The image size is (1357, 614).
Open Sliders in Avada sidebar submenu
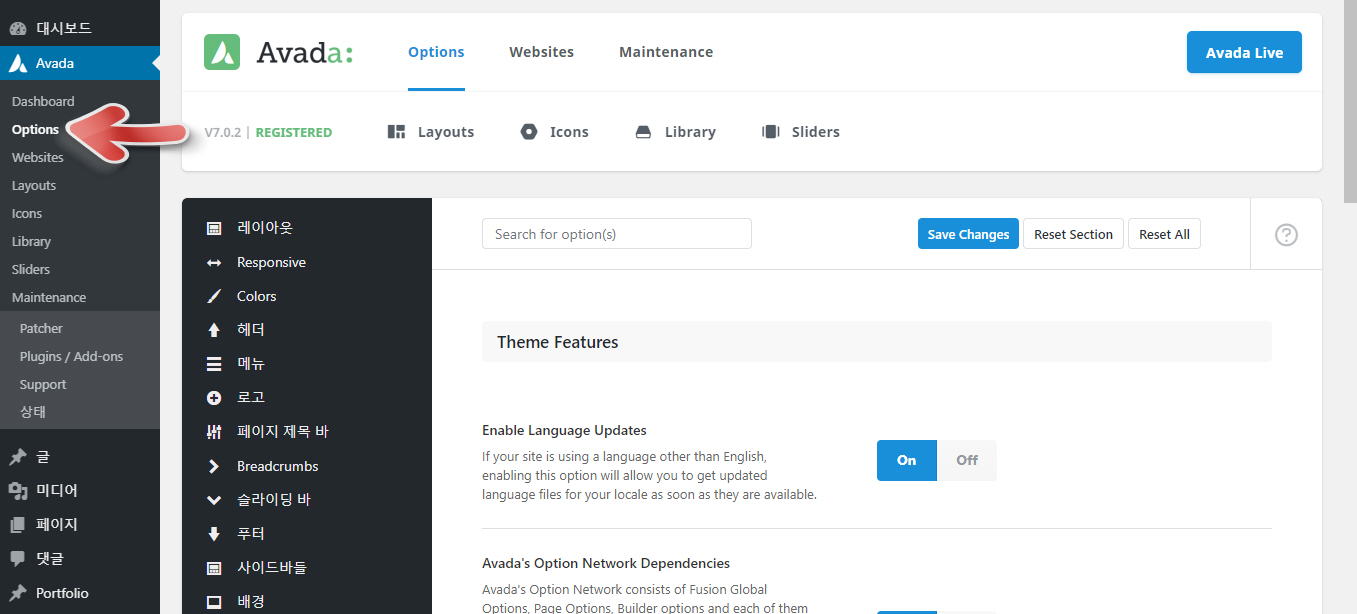point(31,269)
